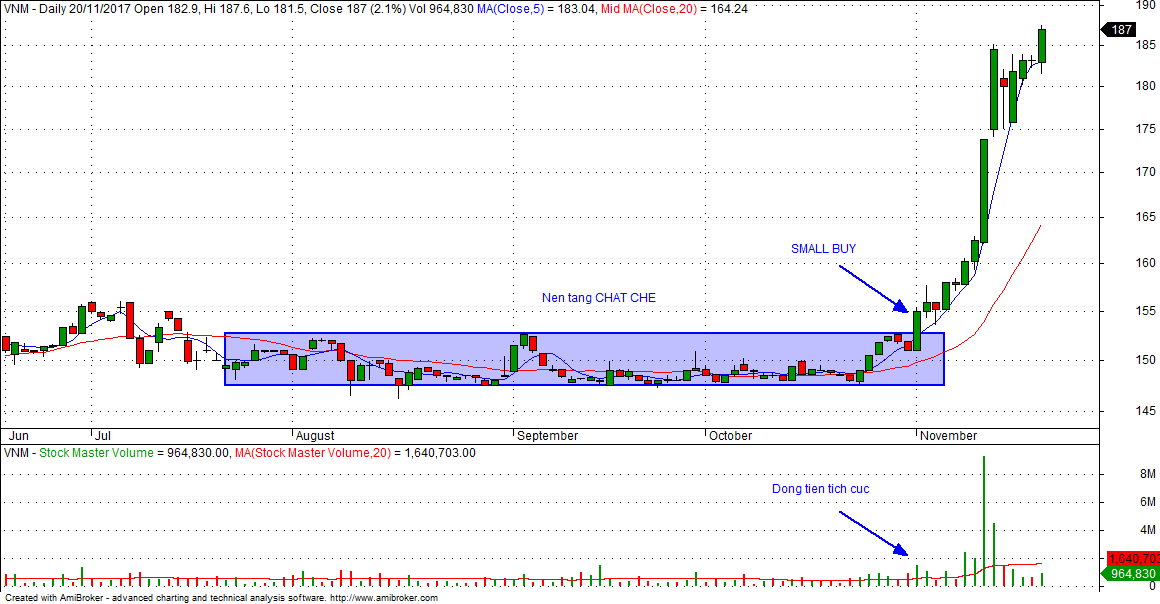Click the last green candle closing at 187
The width and height of the screenshot is (1160, 604).
pos(1042,46)
